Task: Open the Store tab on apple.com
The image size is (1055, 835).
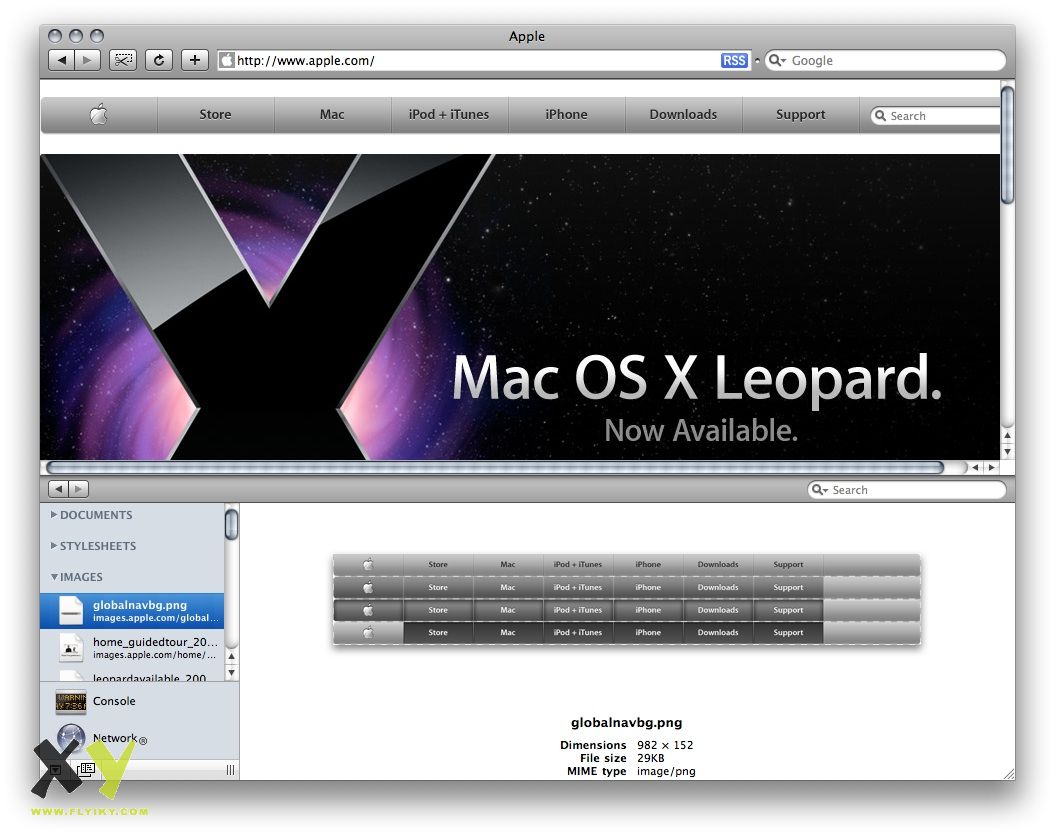Action: pyautogui.click(x=215, y=114)
